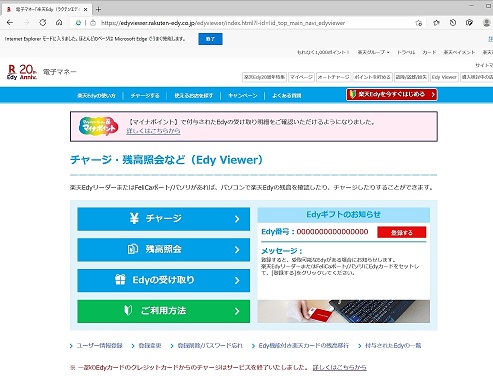Reload the page with the refresh icon
This screenshot has height=376, width=493.
click(x=43, y=23)
